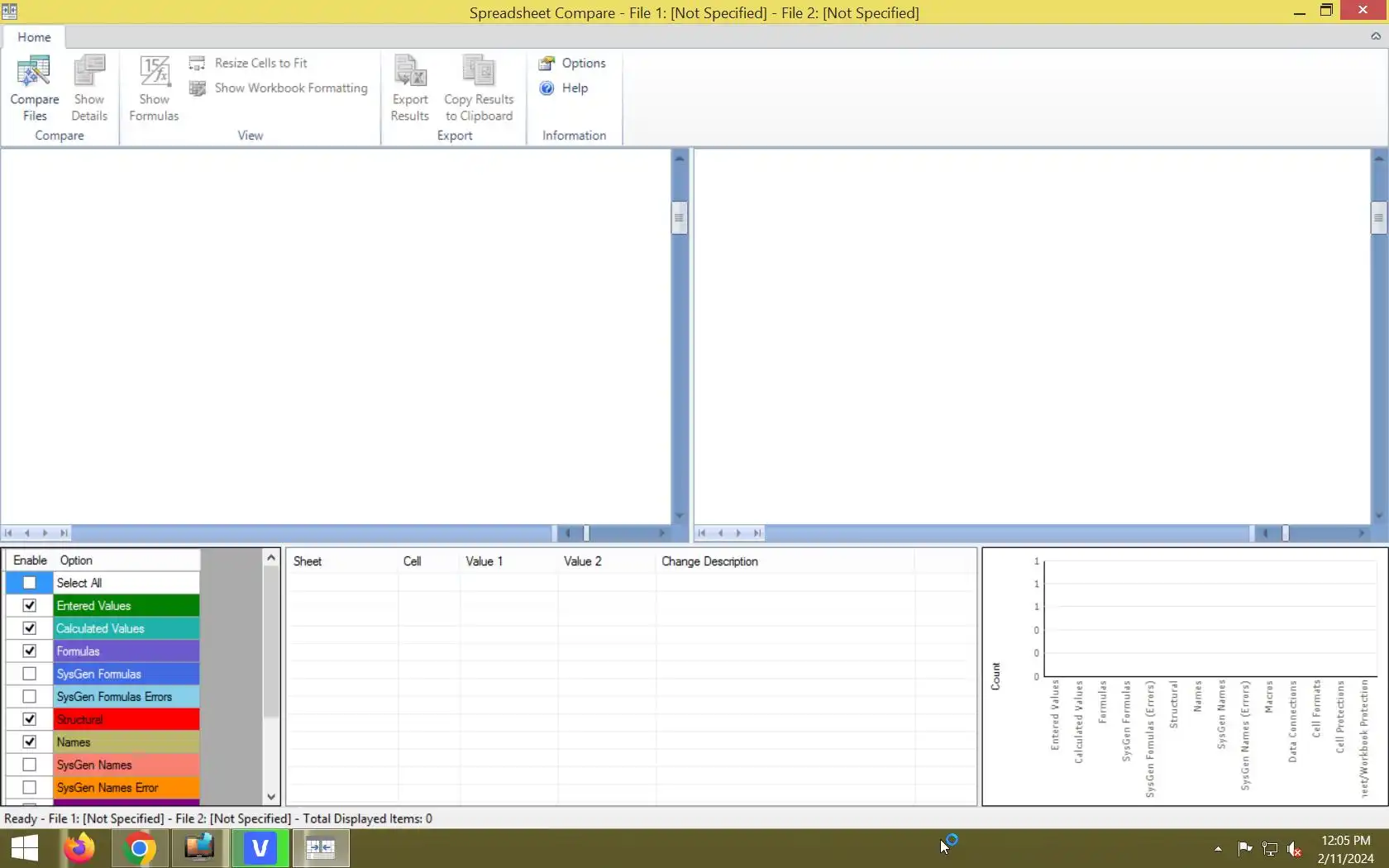
Task: Open the Options dialog
Action: click(x=572, y=63)
